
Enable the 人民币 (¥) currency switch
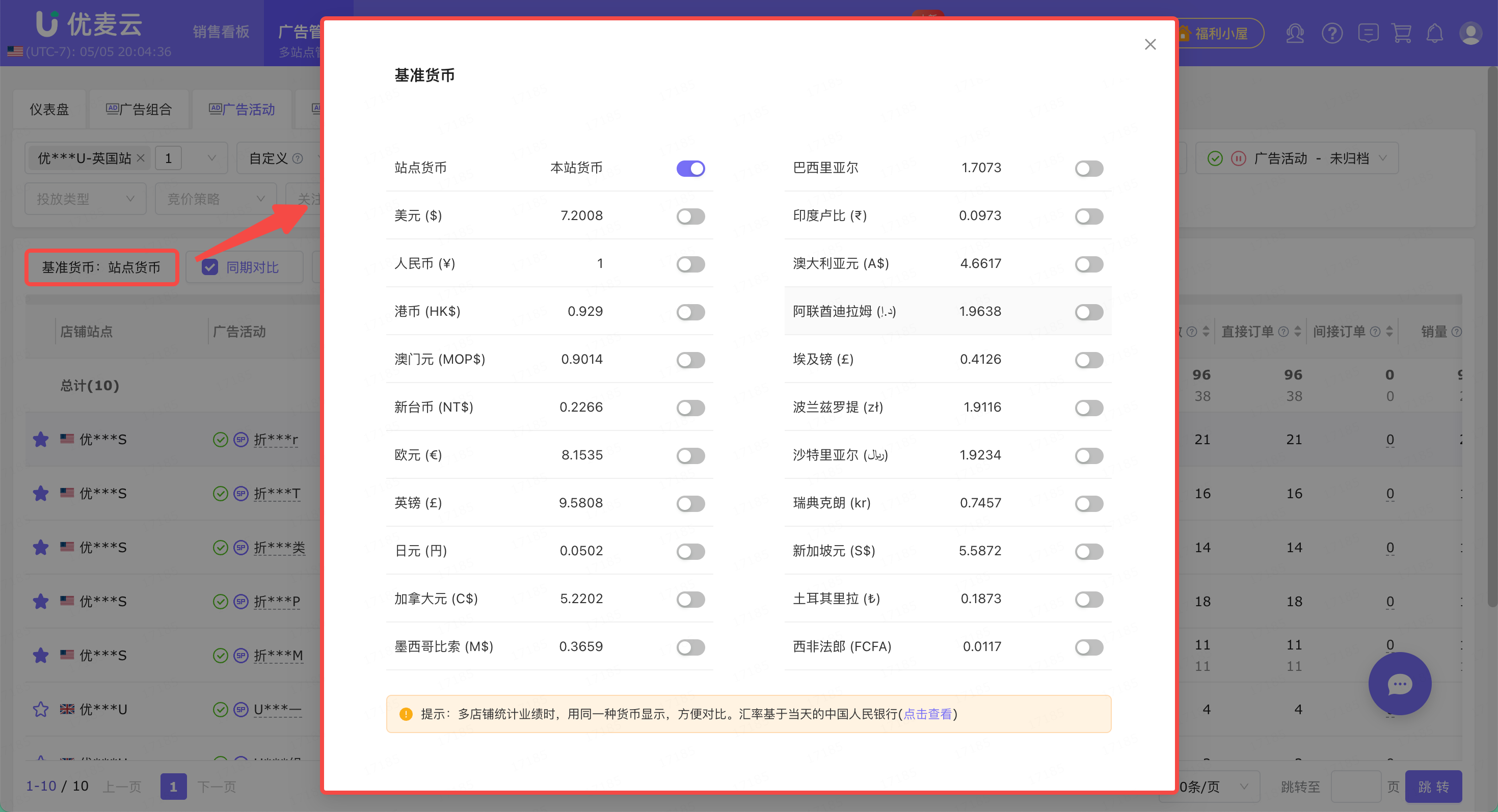tap(690, 264)
